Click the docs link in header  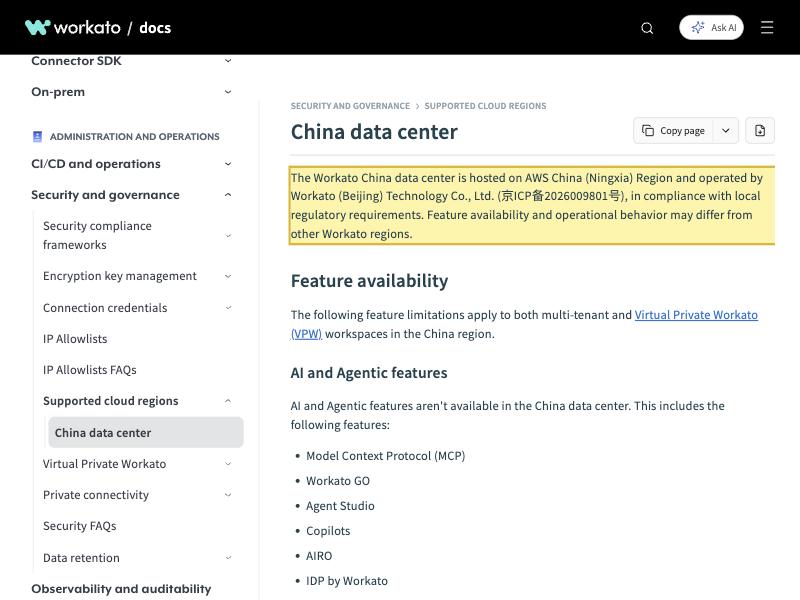[155, 28]
